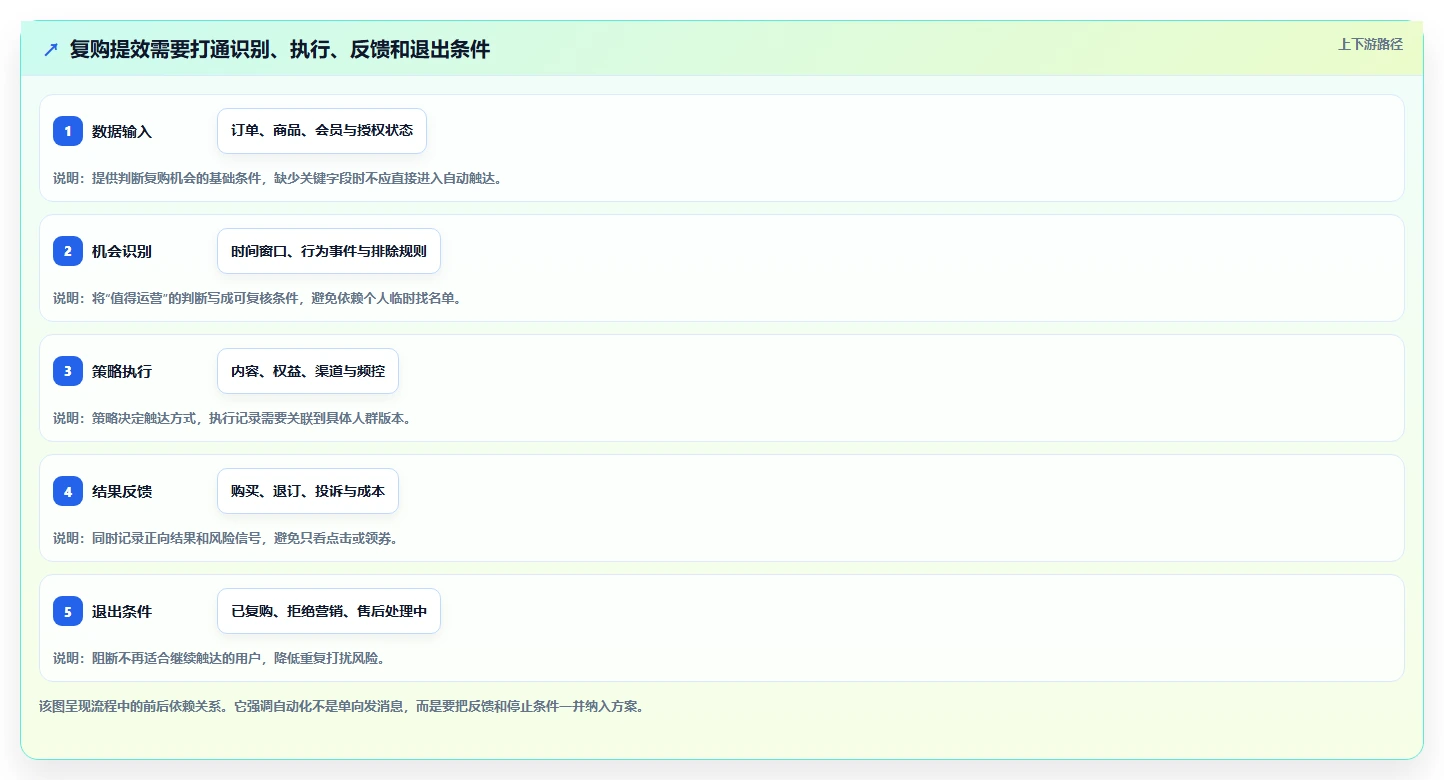Click the 退出条件 step label
This screenshot has height=780, width=1444.
point(122,611)
